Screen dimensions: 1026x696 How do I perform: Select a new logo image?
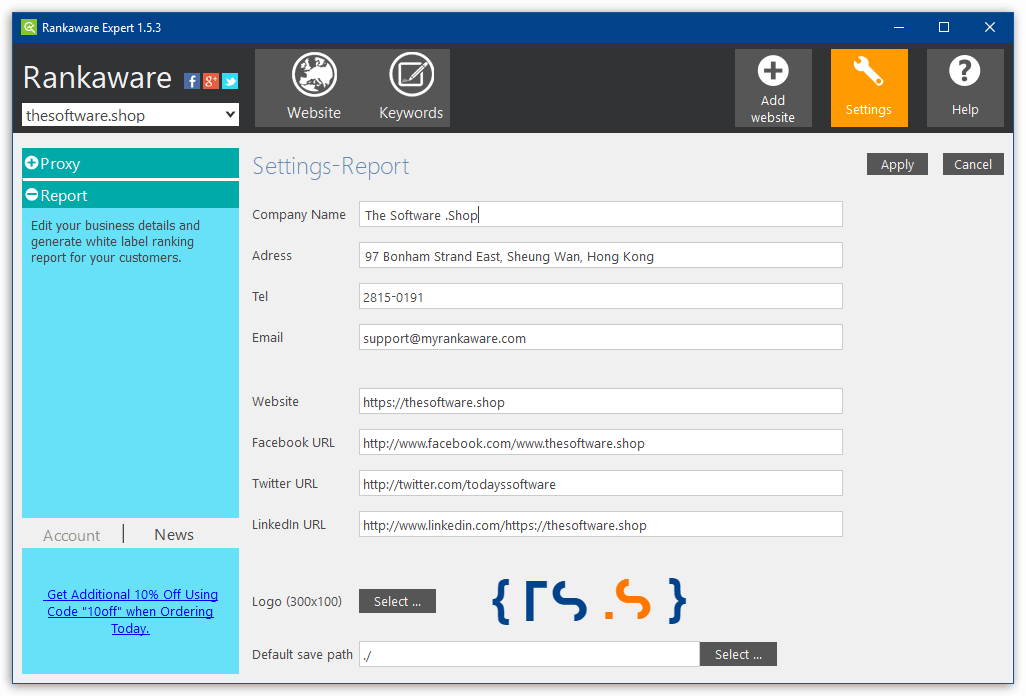point(396,601)
